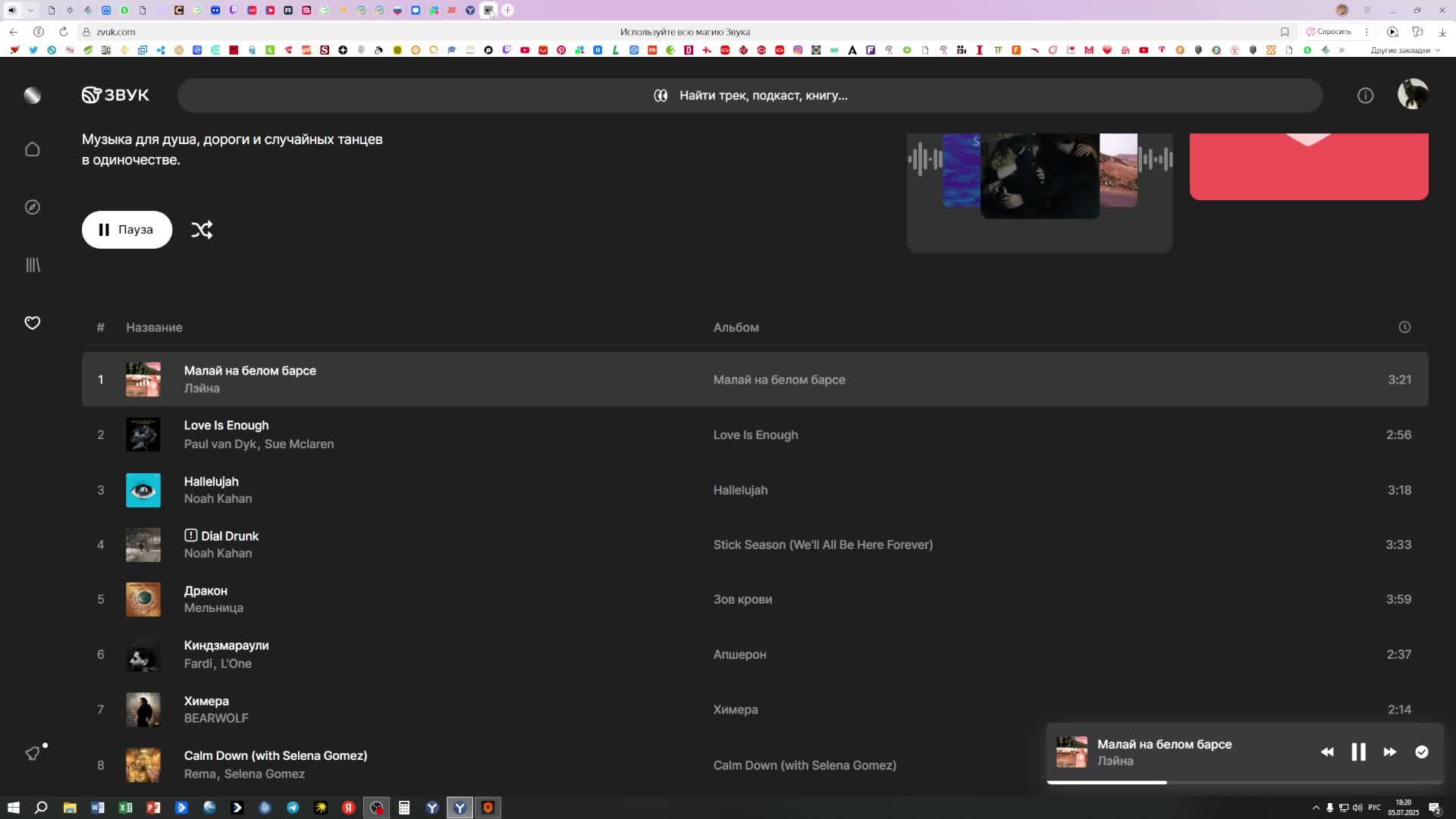Click cover art of Дракон track
The image size is (1456, 819).
coord(143,600)
